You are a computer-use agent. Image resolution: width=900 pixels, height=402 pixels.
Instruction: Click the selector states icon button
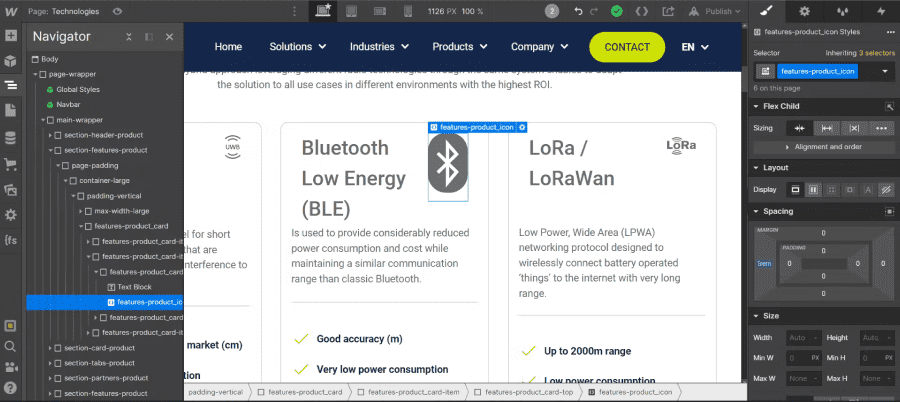(765, 72)
